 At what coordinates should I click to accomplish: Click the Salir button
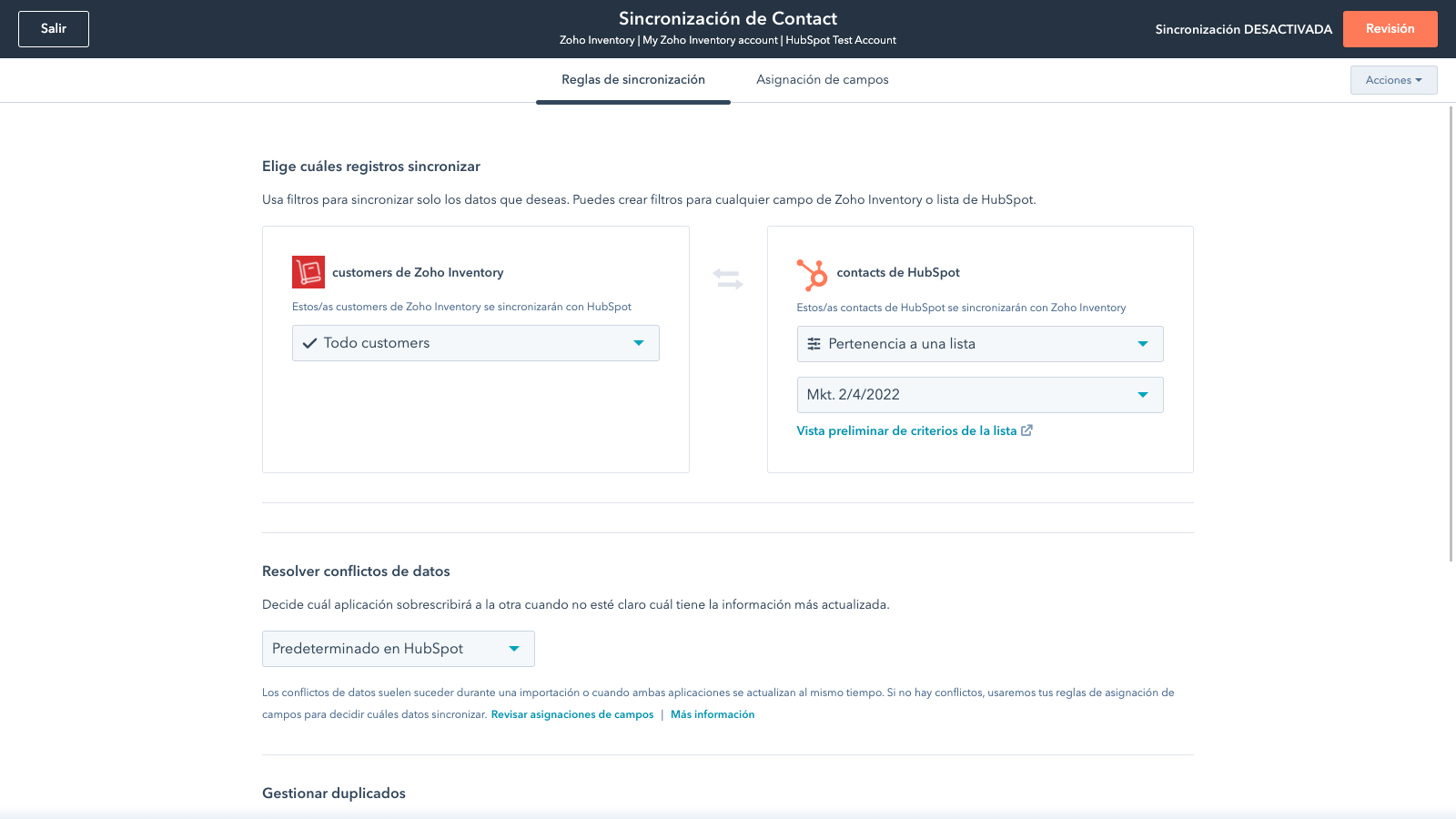(x=53, y=28)
